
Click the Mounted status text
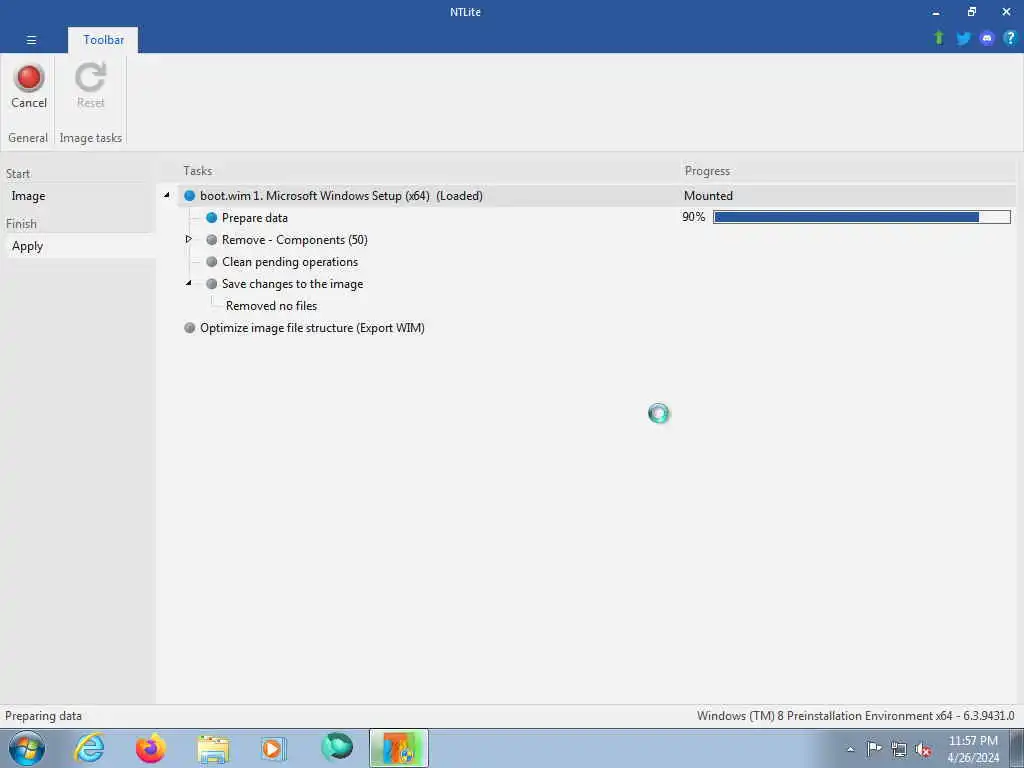tap(709, 195)
